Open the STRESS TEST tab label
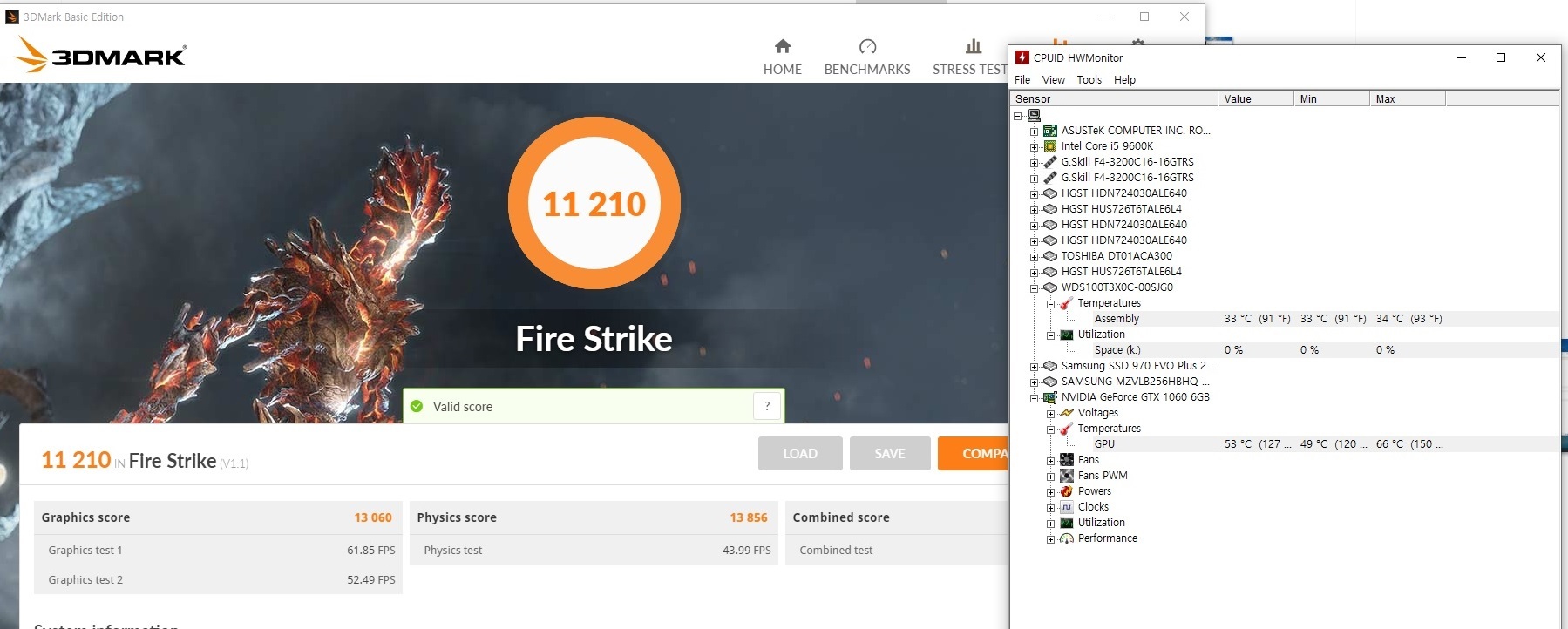The width and height of the screenshot is (1568, 629). click(970, 70)
